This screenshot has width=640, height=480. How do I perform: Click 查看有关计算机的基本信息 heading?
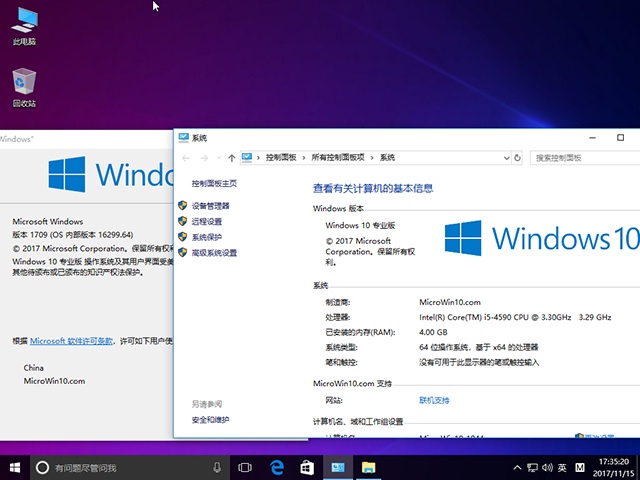coord(373,188)
